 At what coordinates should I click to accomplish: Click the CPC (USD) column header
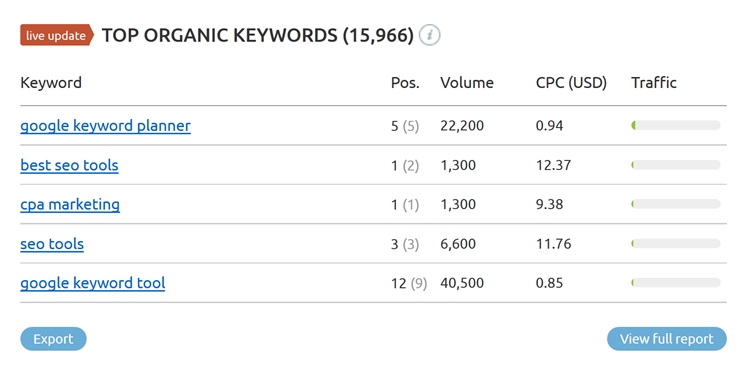click(571, 83)
